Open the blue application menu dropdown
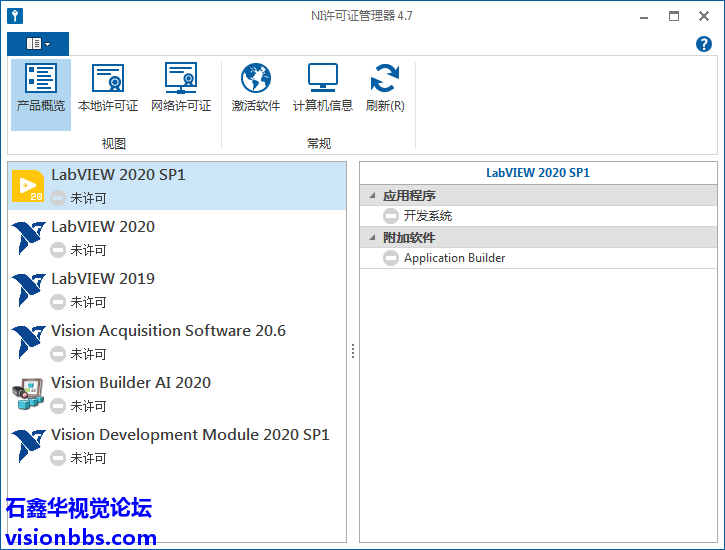The width and height of the screenshot is (725, 550). click(x=38, y=44)
